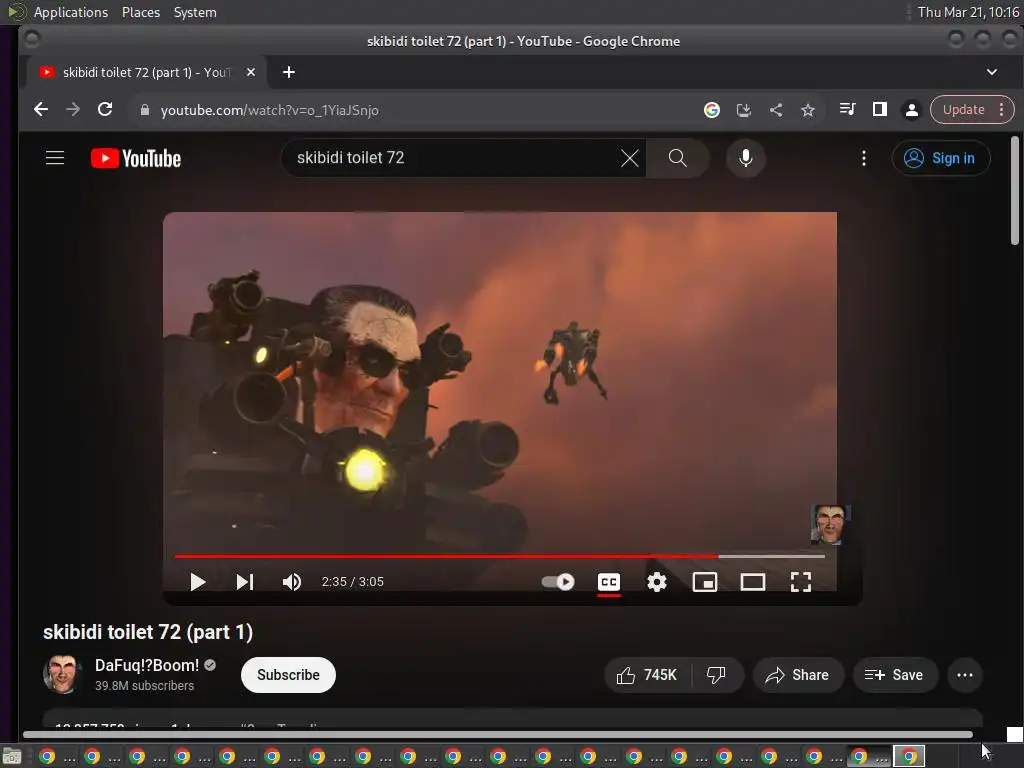
Task: Skip to the next video
Action: coord(244,582)
